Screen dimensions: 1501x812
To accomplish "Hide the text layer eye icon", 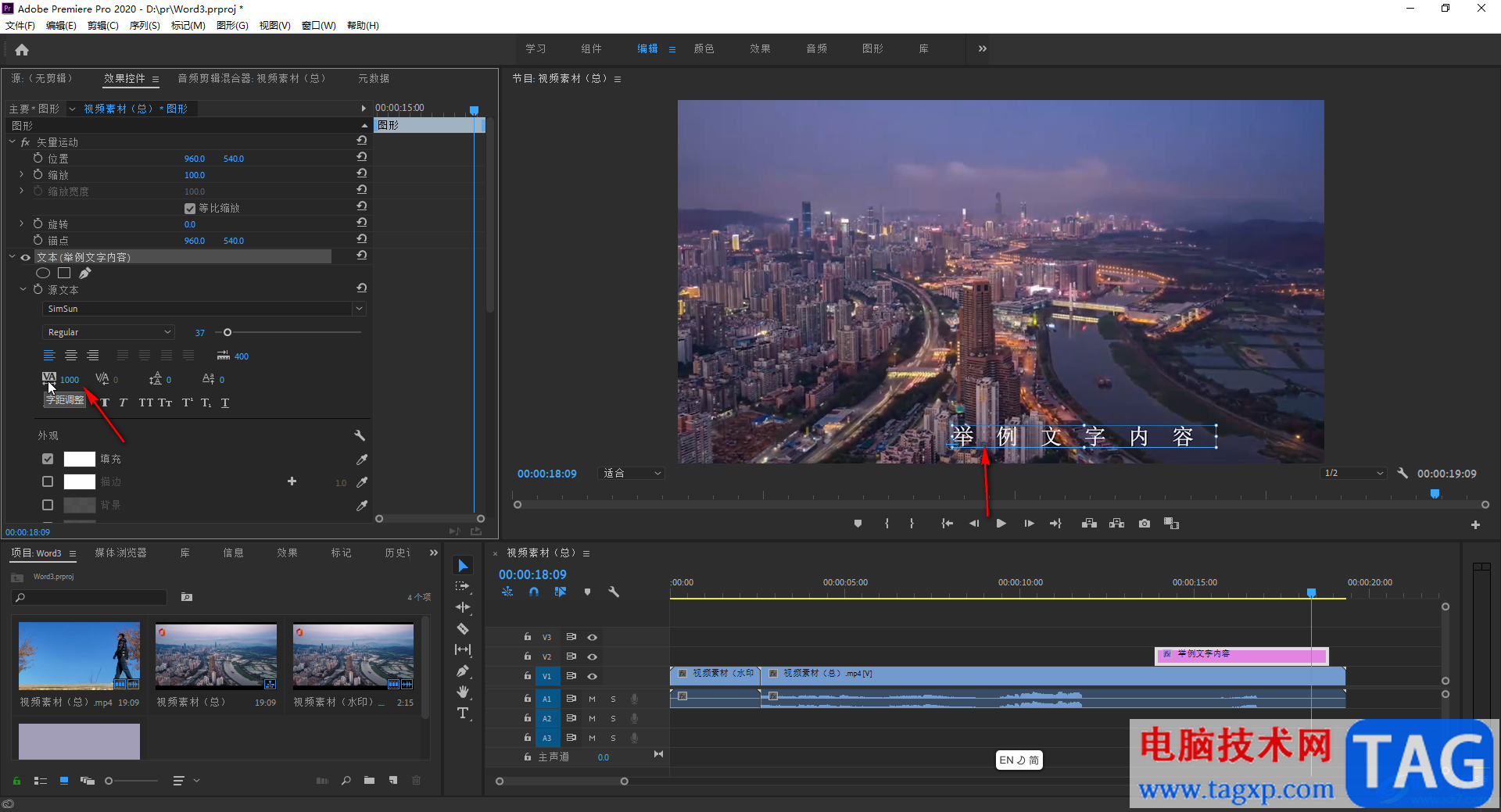I will pyautogui.click(x=26, y=257).
